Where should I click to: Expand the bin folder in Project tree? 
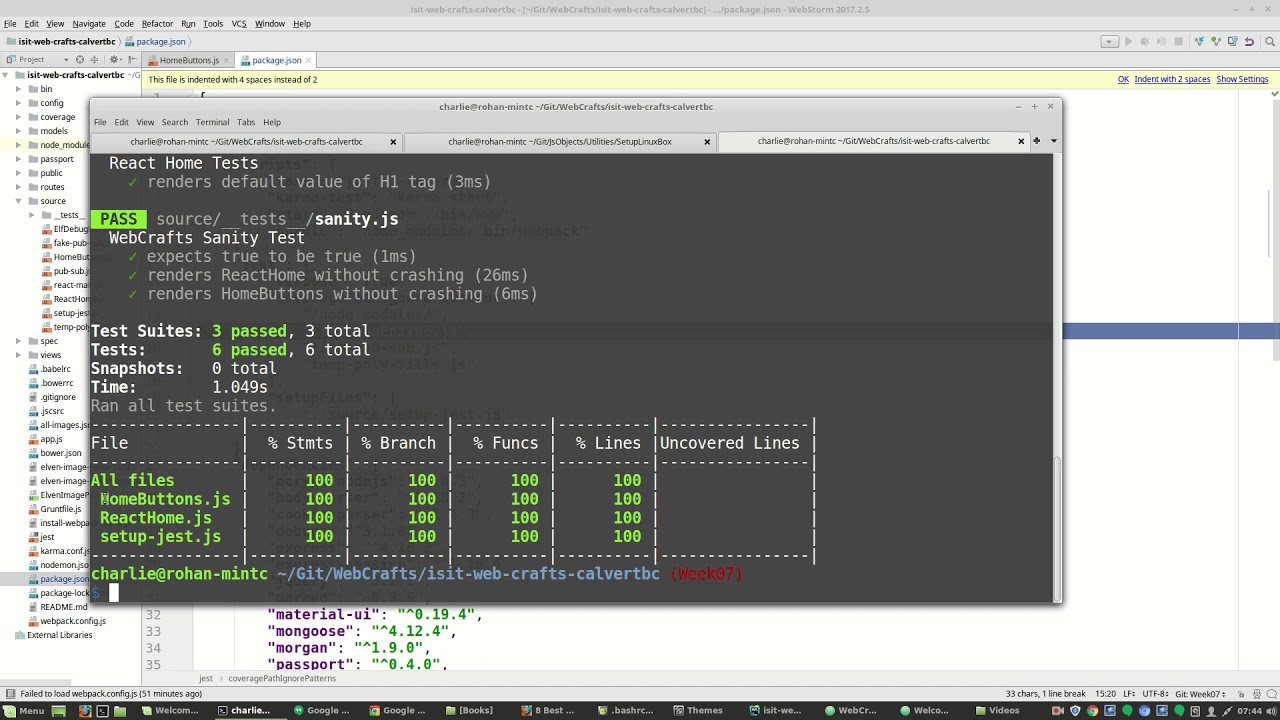point(18,89)
